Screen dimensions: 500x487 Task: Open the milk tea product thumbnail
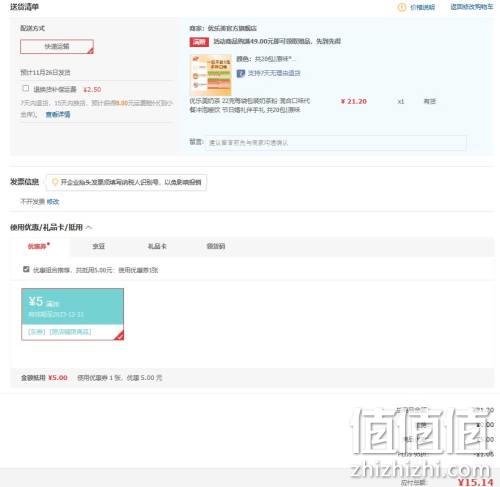[x=211, y=75]
